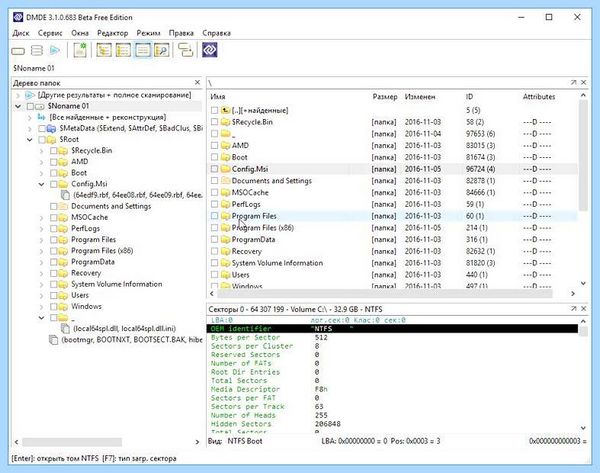Expand the System Volume Information tree node
This screenshot has height=473, width=600.
coord(41,284)
